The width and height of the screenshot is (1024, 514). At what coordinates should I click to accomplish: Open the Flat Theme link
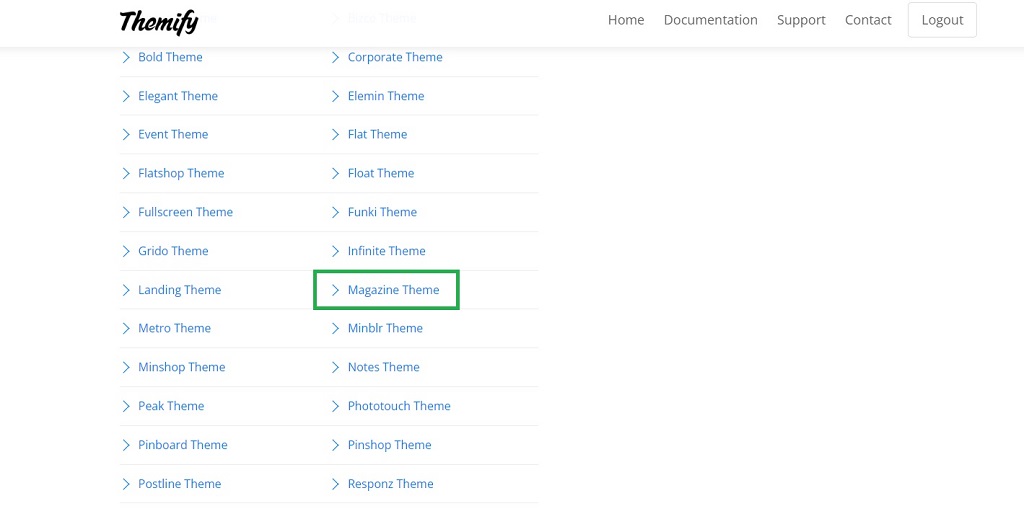[x=377, y=135]
